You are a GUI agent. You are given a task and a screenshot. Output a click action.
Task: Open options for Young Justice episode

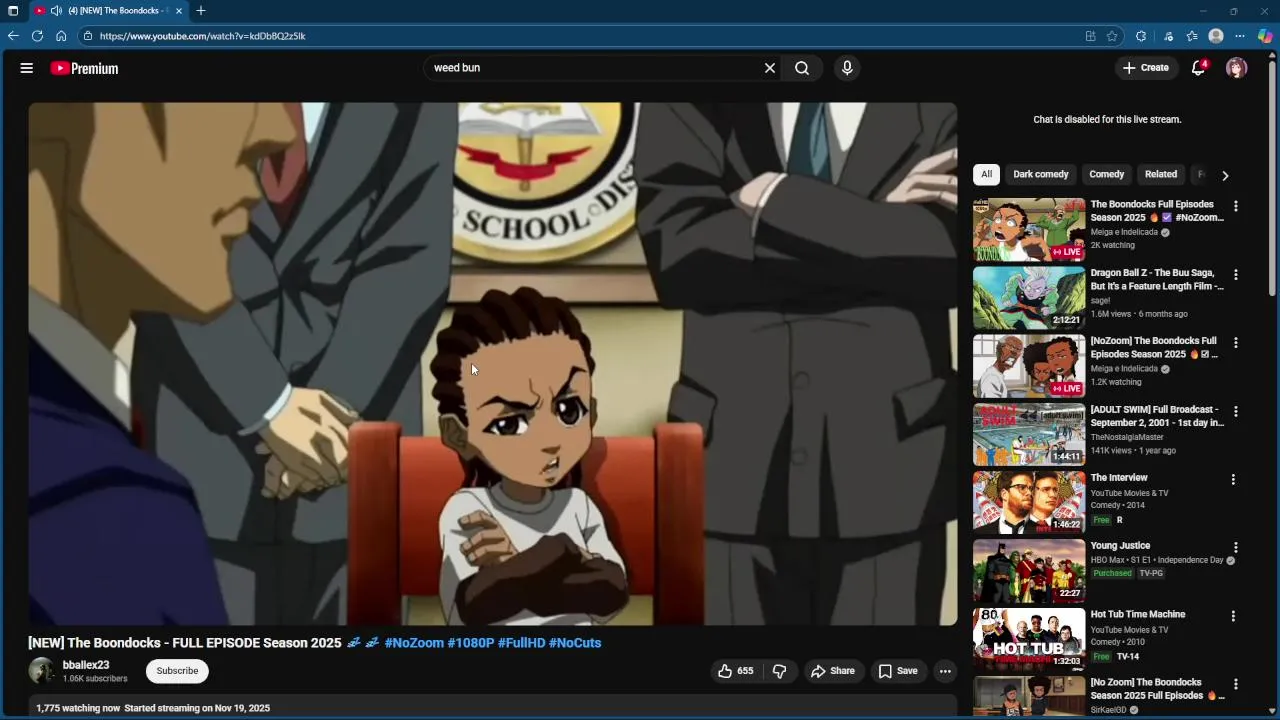tap(1236, 548)
